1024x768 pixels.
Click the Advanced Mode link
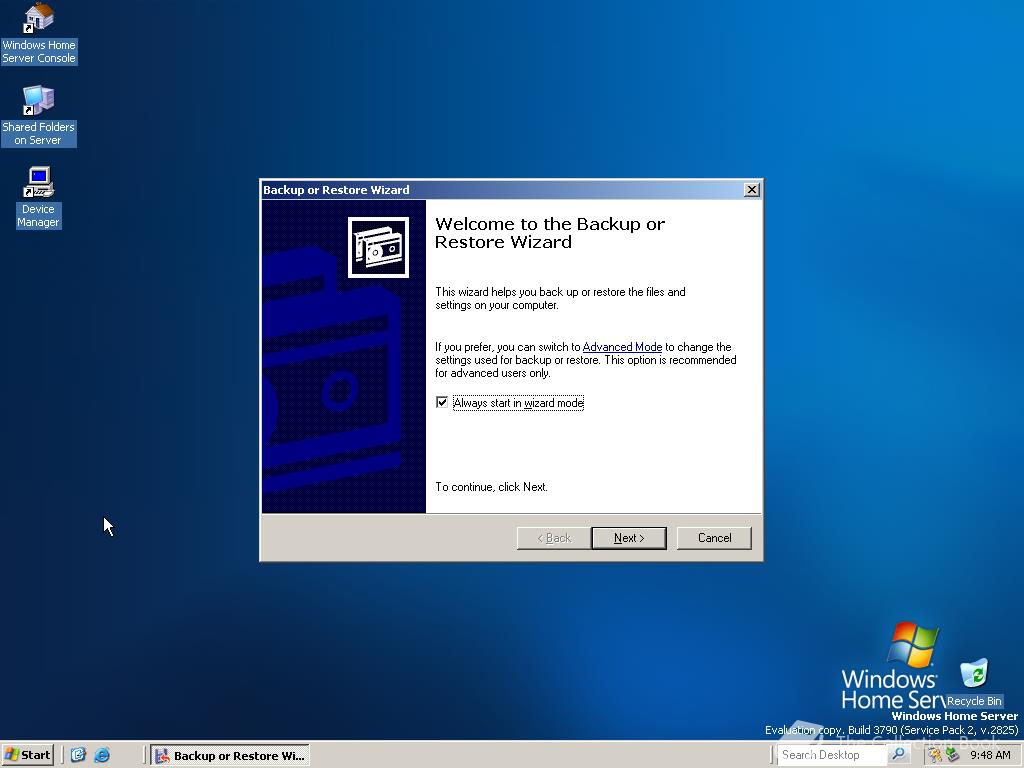pyautogui.click(x=622, y=347)
